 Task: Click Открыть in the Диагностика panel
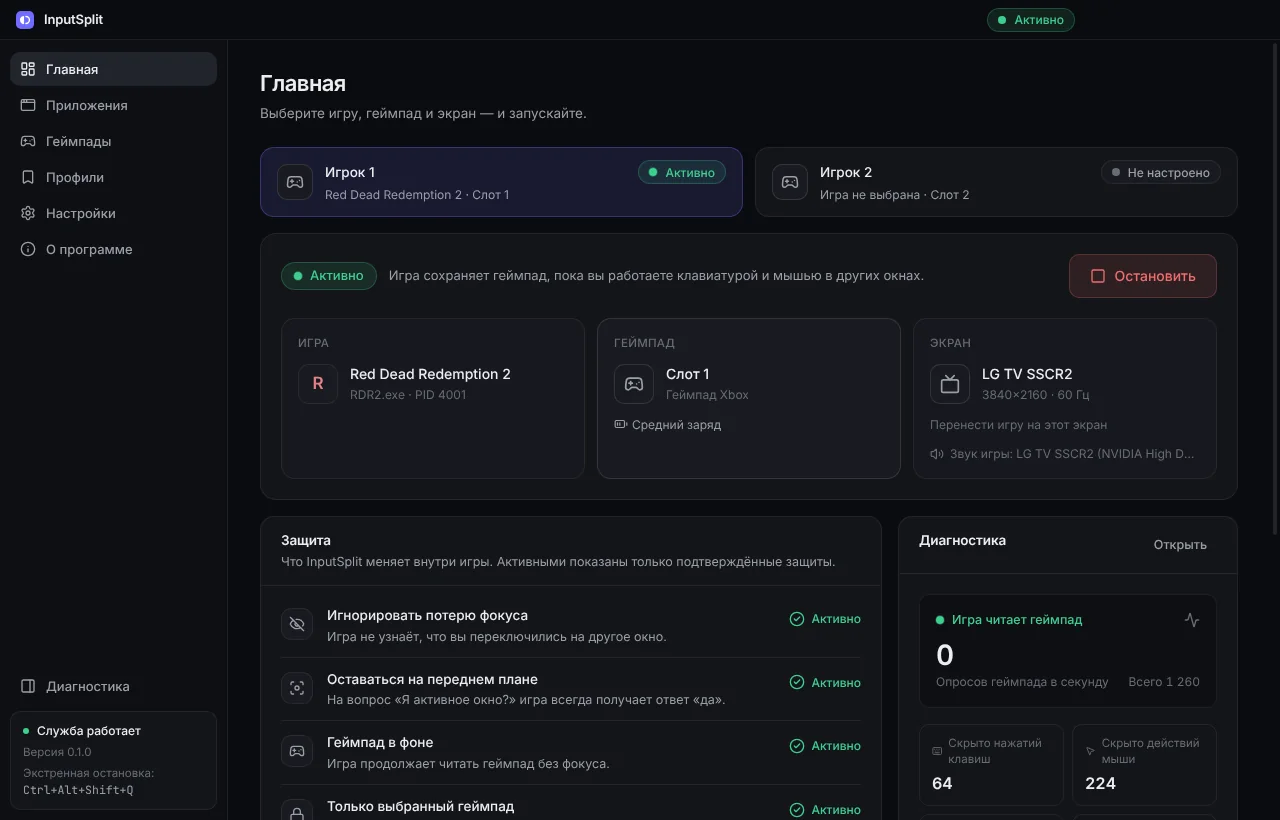(1180, 545)
